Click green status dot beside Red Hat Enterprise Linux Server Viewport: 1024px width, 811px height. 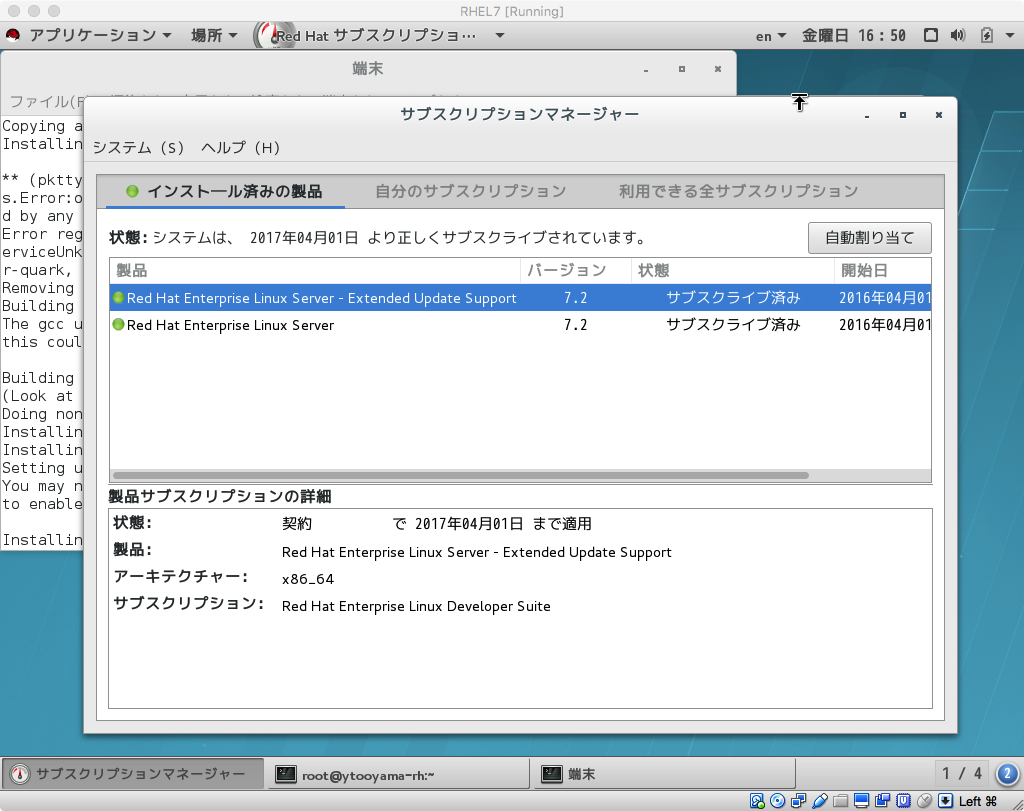pyautogui.click(x=118, y=325)
